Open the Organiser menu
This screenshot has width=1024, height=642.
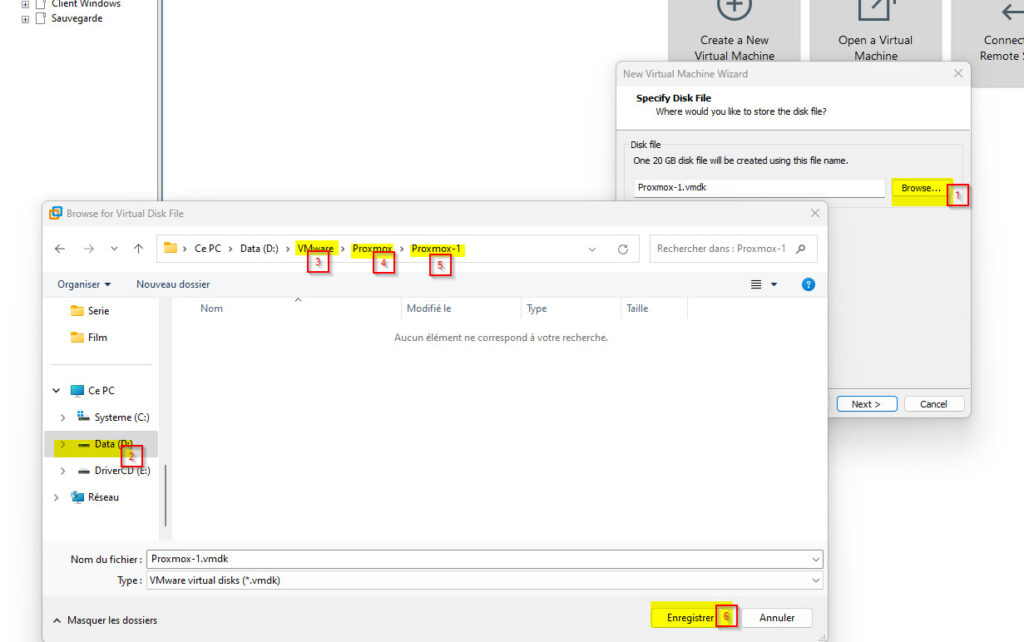point(84,285)
